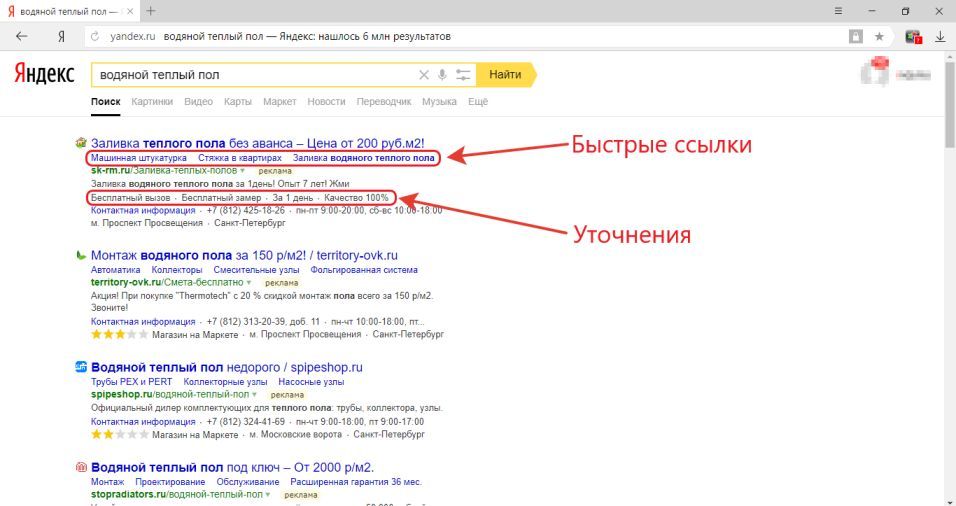The height and width of the screenshot is (506, 956).
Task: Open the user avatar in the top right
Action: click(x=876, y=71)
